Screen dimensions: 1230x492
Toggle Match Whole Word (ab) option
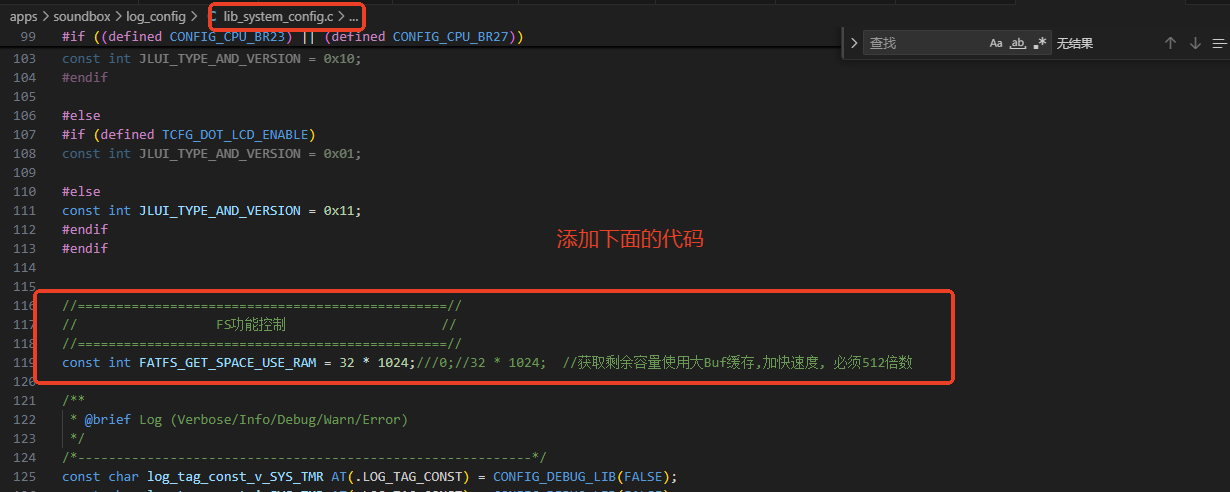(x=1018, y=43)
